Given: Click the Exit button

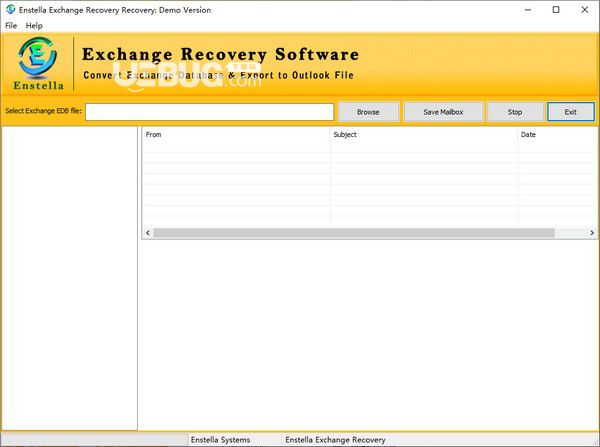Looking at the screenshot, I should coord(571,112).
